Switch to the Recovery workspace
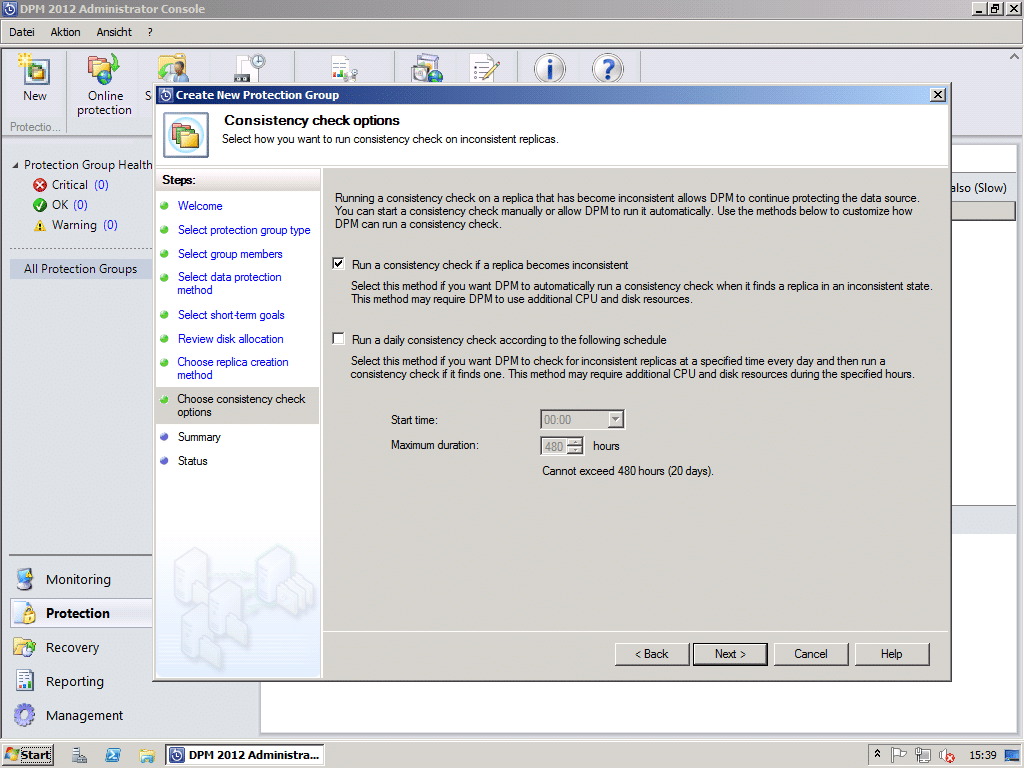The height and width of the screenshot is (768, 1024). (x=72, y=647)
